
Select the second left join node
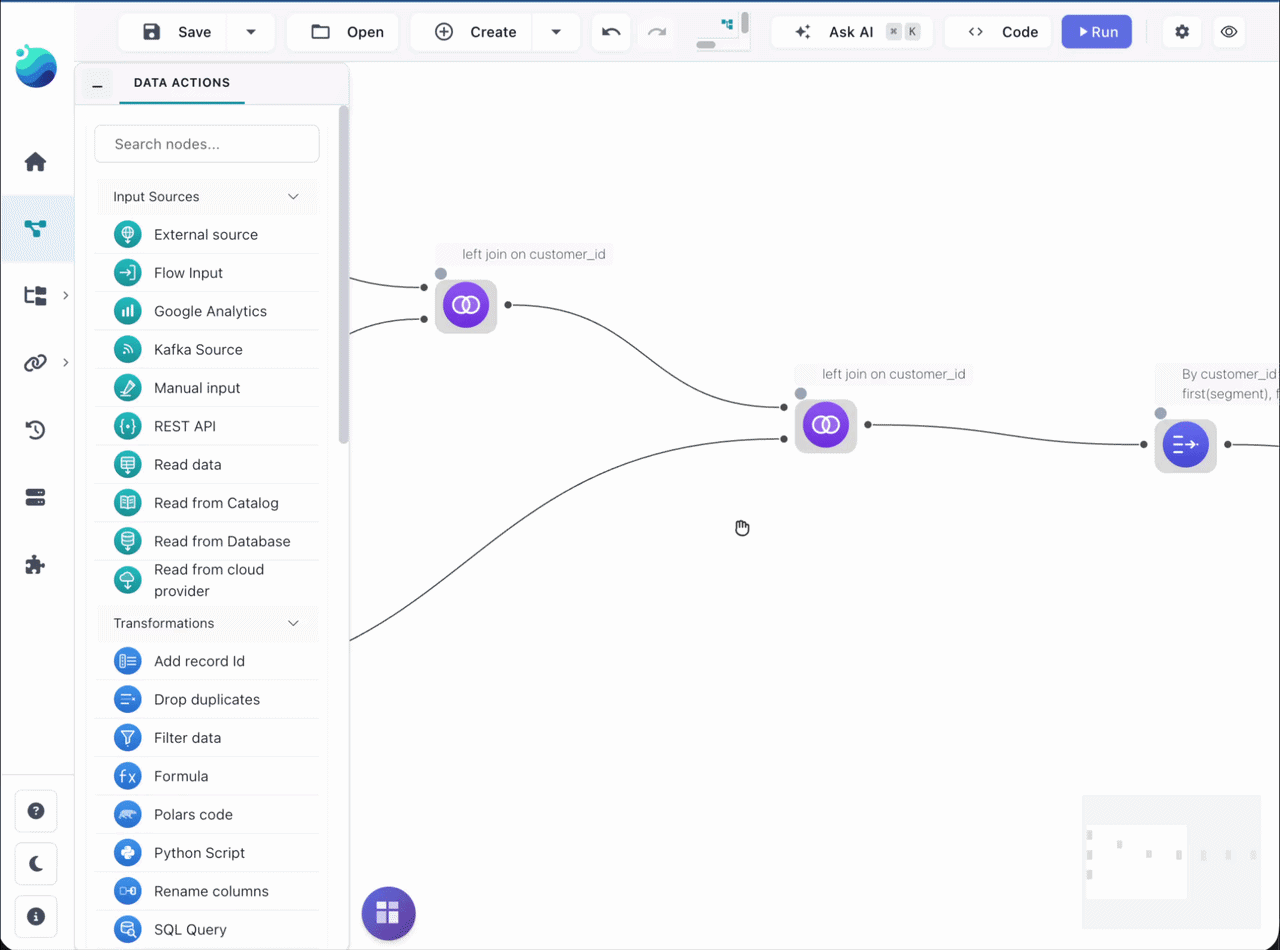click(826, 426)
